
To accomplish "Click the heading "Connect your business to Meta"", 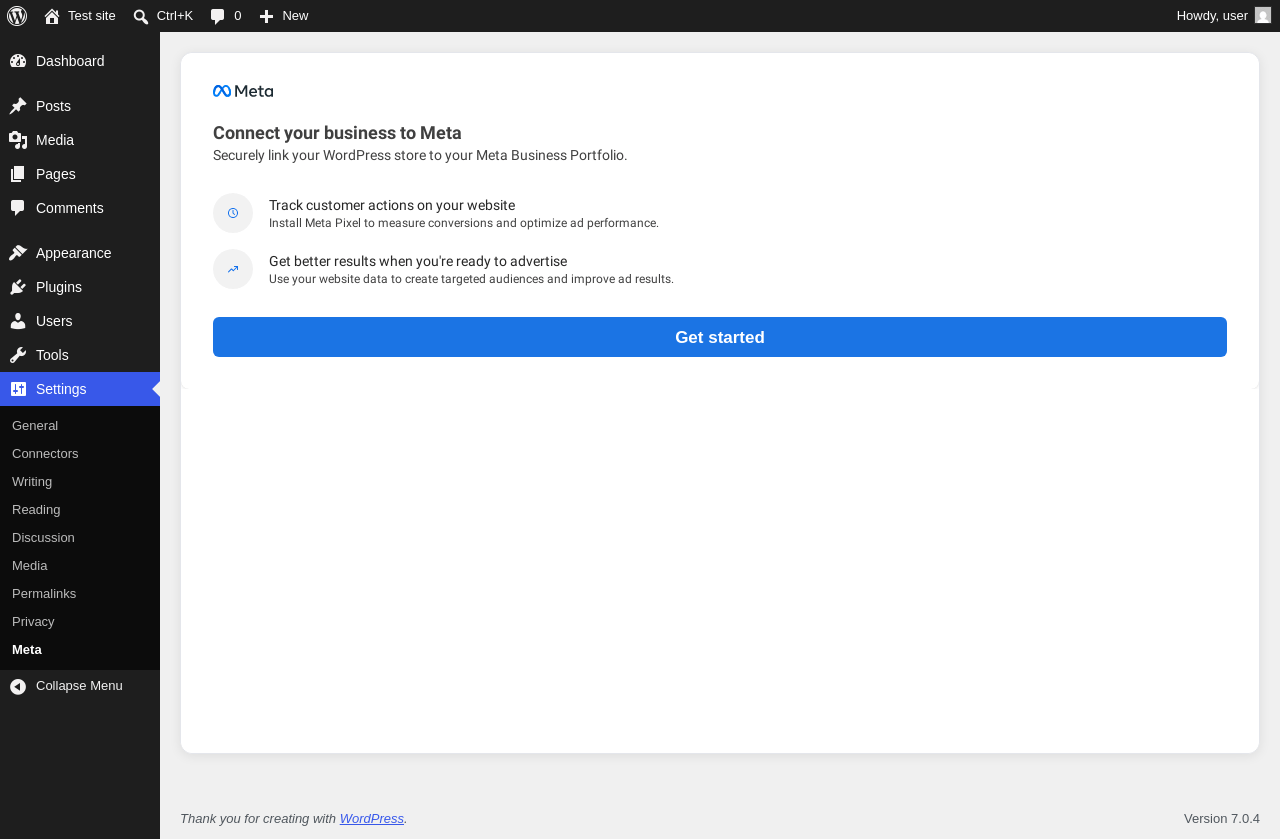I will [x=337, y=133].
